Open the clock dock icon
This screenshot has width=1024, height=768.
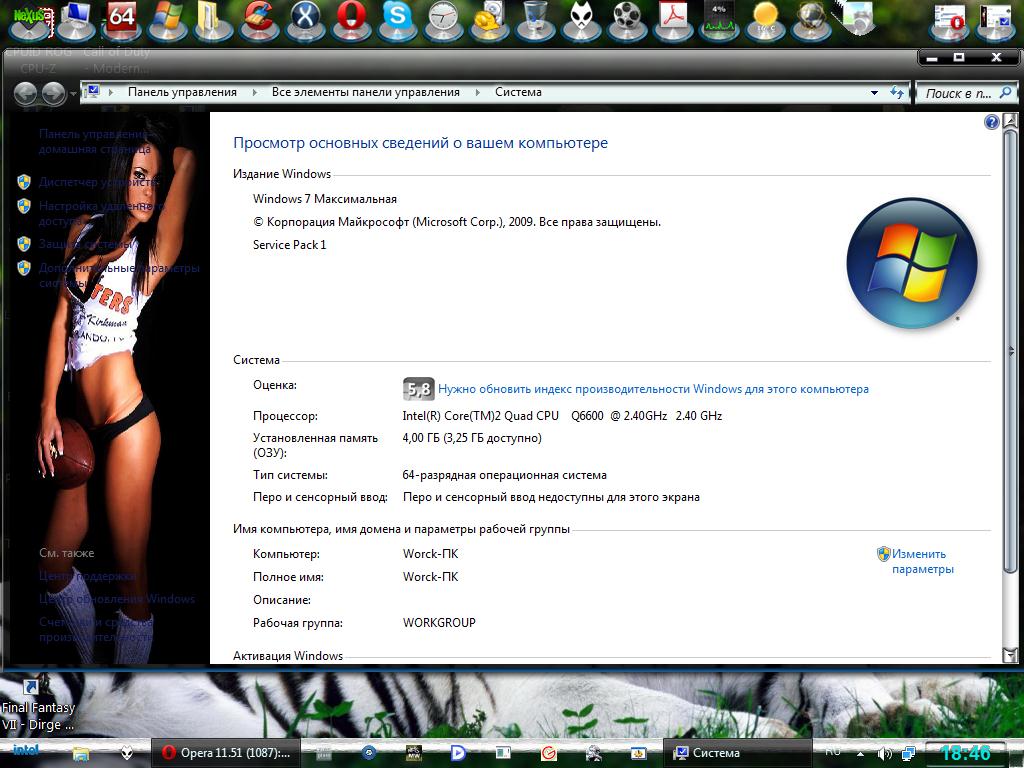pos(443,20)
